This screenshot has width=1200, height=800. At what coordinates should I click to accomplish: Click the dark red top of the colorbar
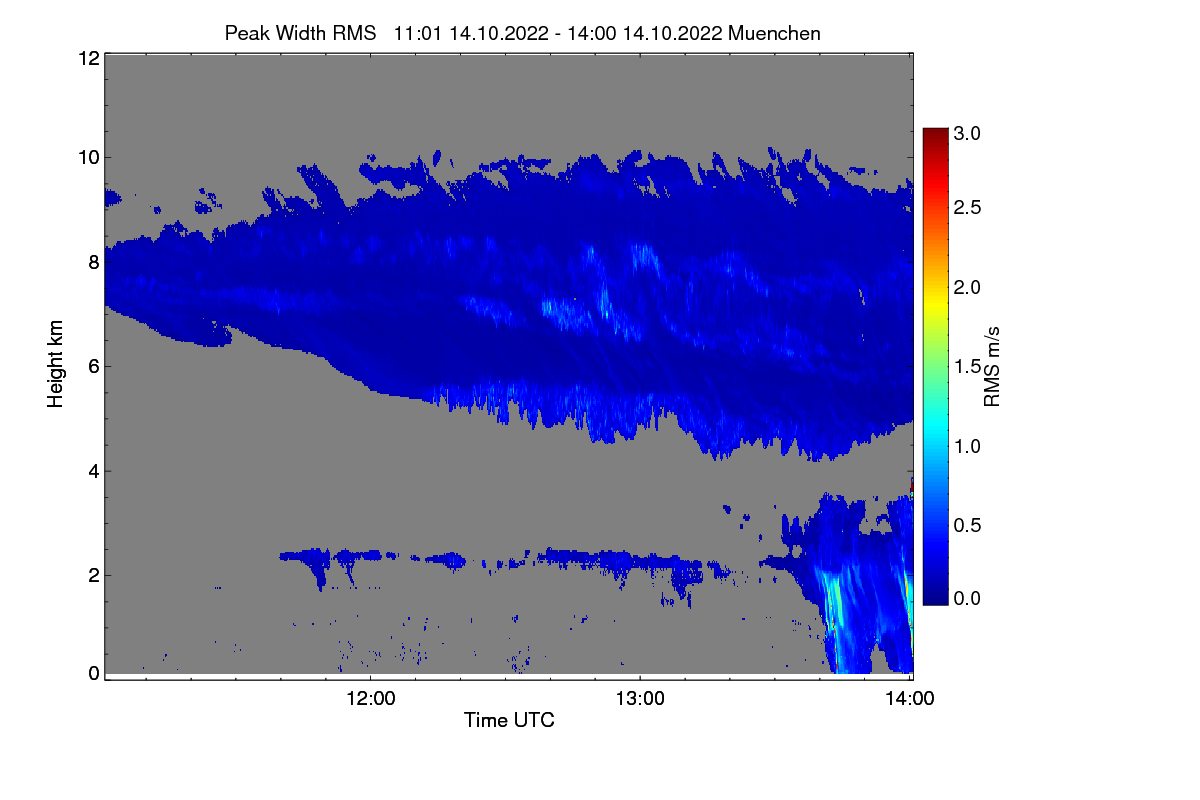(935, 135)
